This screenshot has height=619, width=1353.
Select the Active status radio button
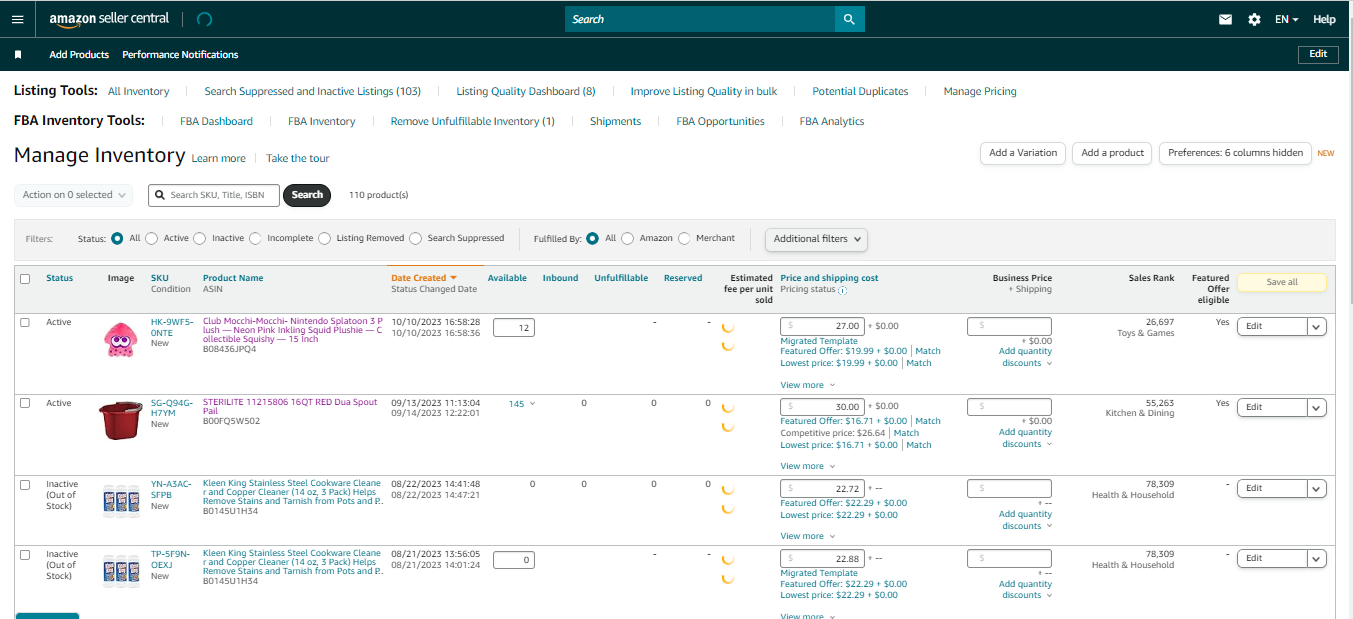click(x=151, y=239)
